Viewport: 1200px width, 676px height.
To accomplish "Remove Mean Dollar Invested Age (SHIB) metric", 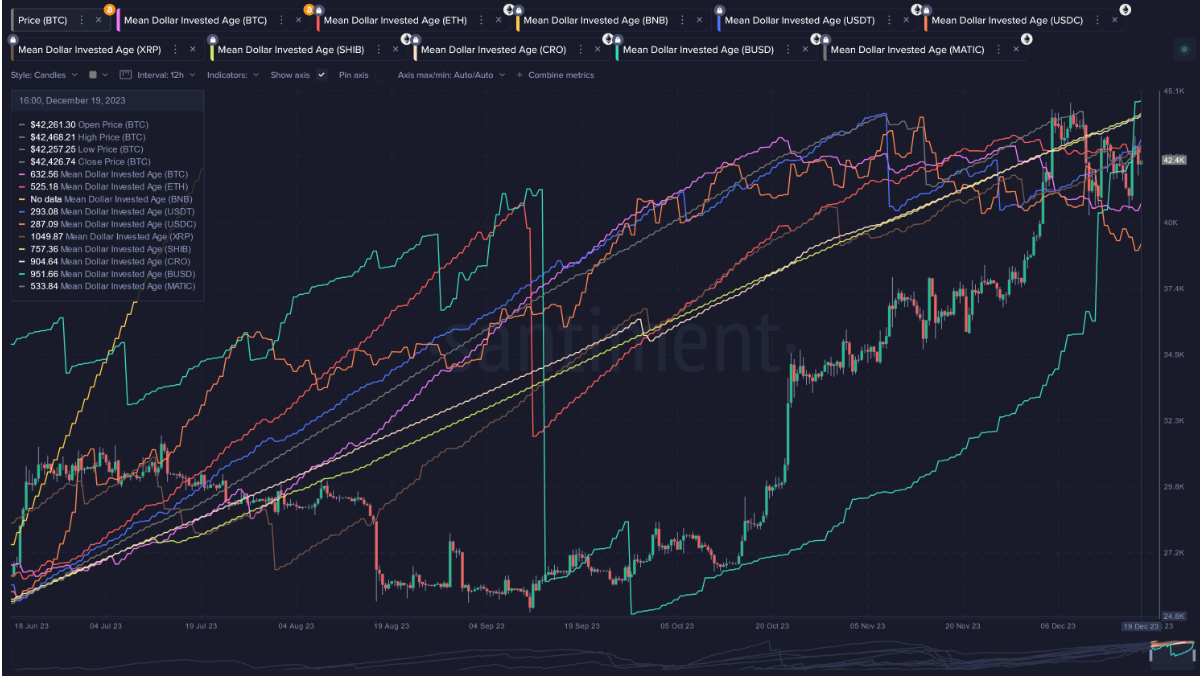I will point(395,50).
